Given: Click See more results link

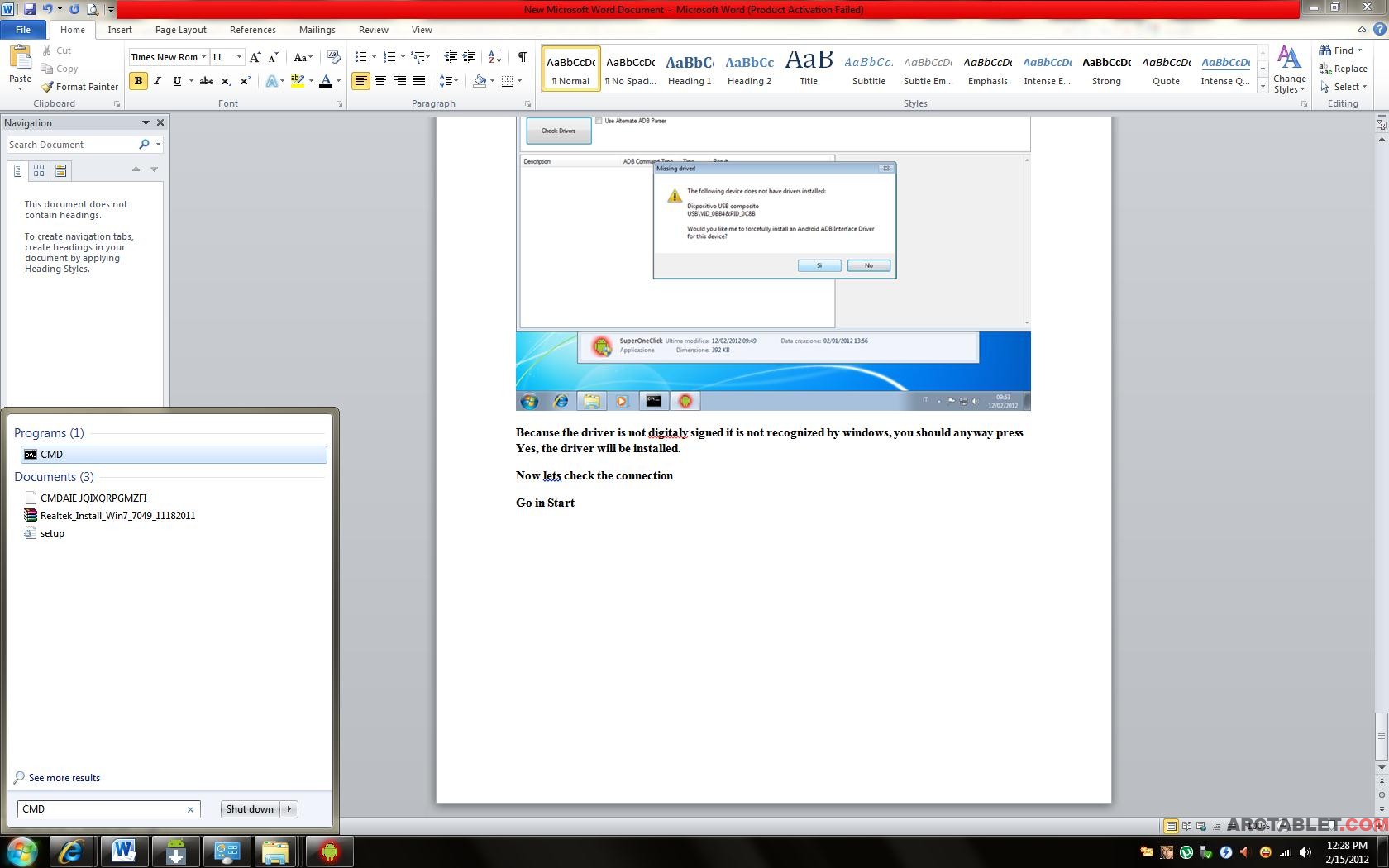Looking at the screenshot, I should click(x=64, y=778).
